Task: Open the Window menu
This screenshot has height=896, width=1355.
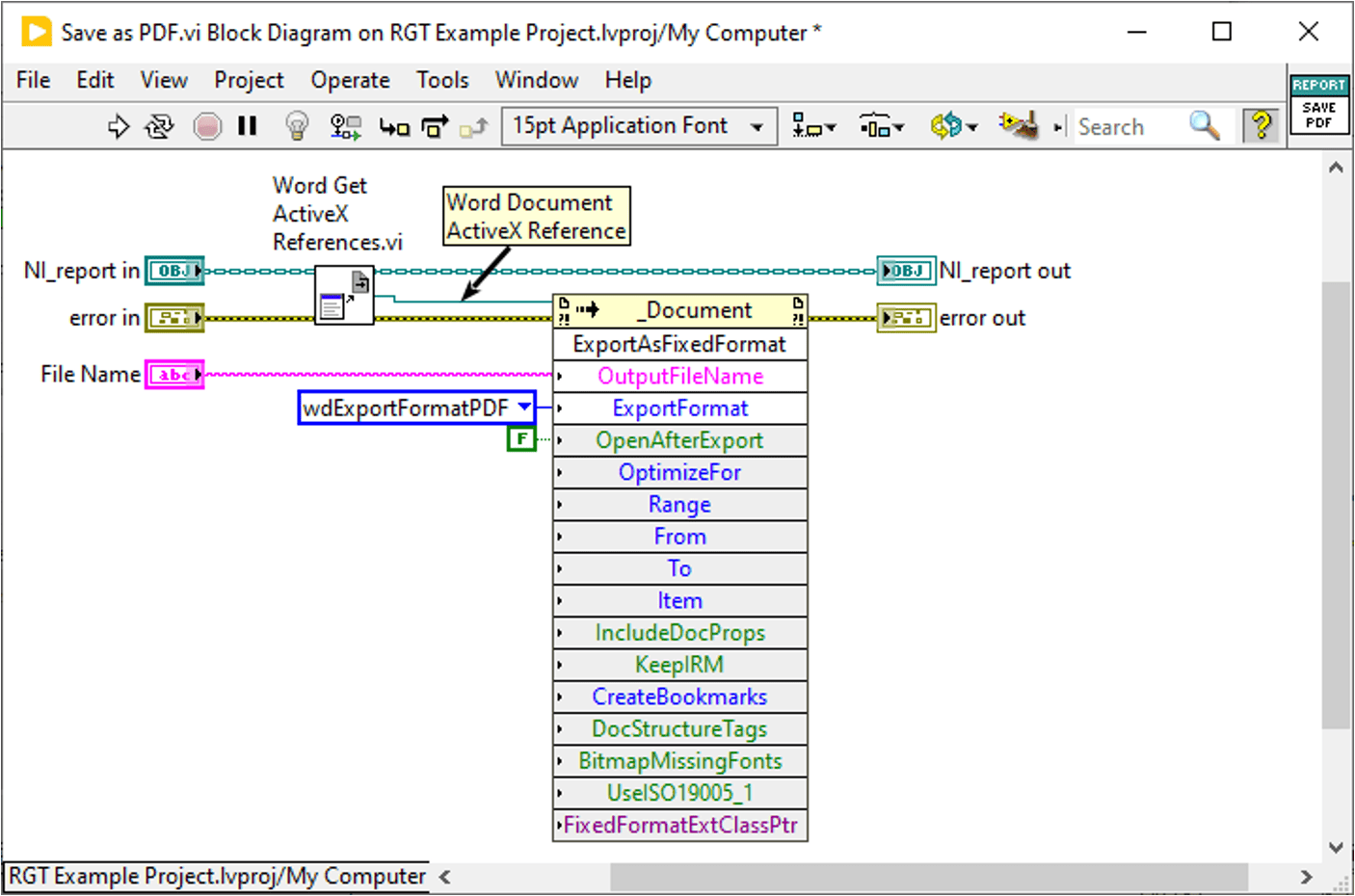Action: pyautogui.click(x=537, y=80)
